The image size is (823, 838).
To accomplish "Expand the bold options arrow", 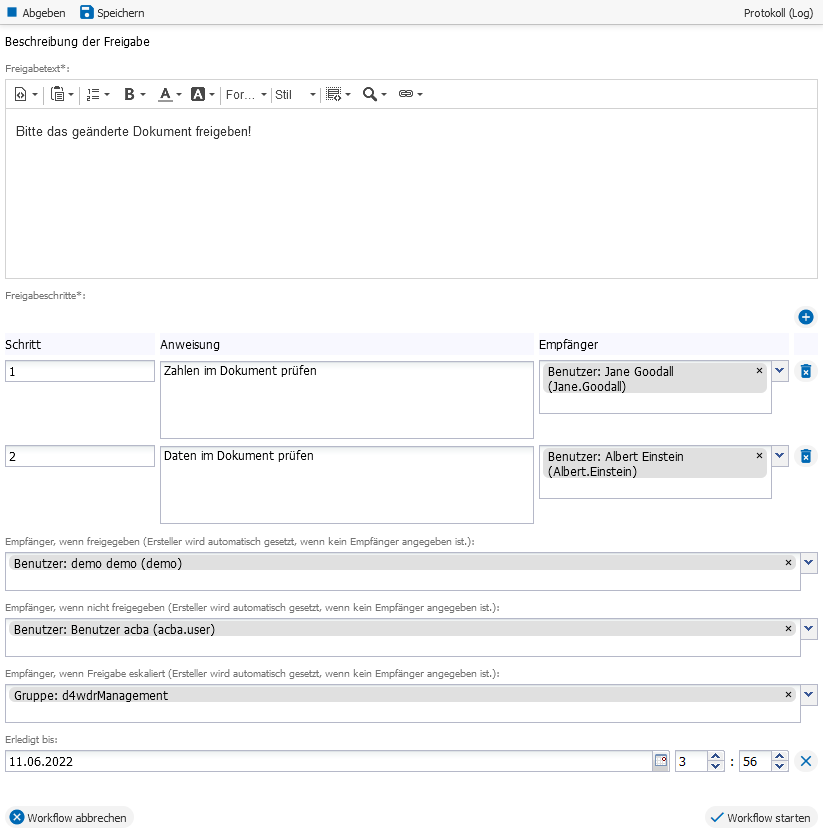I will pyautogui.click(x=143, y=95).
